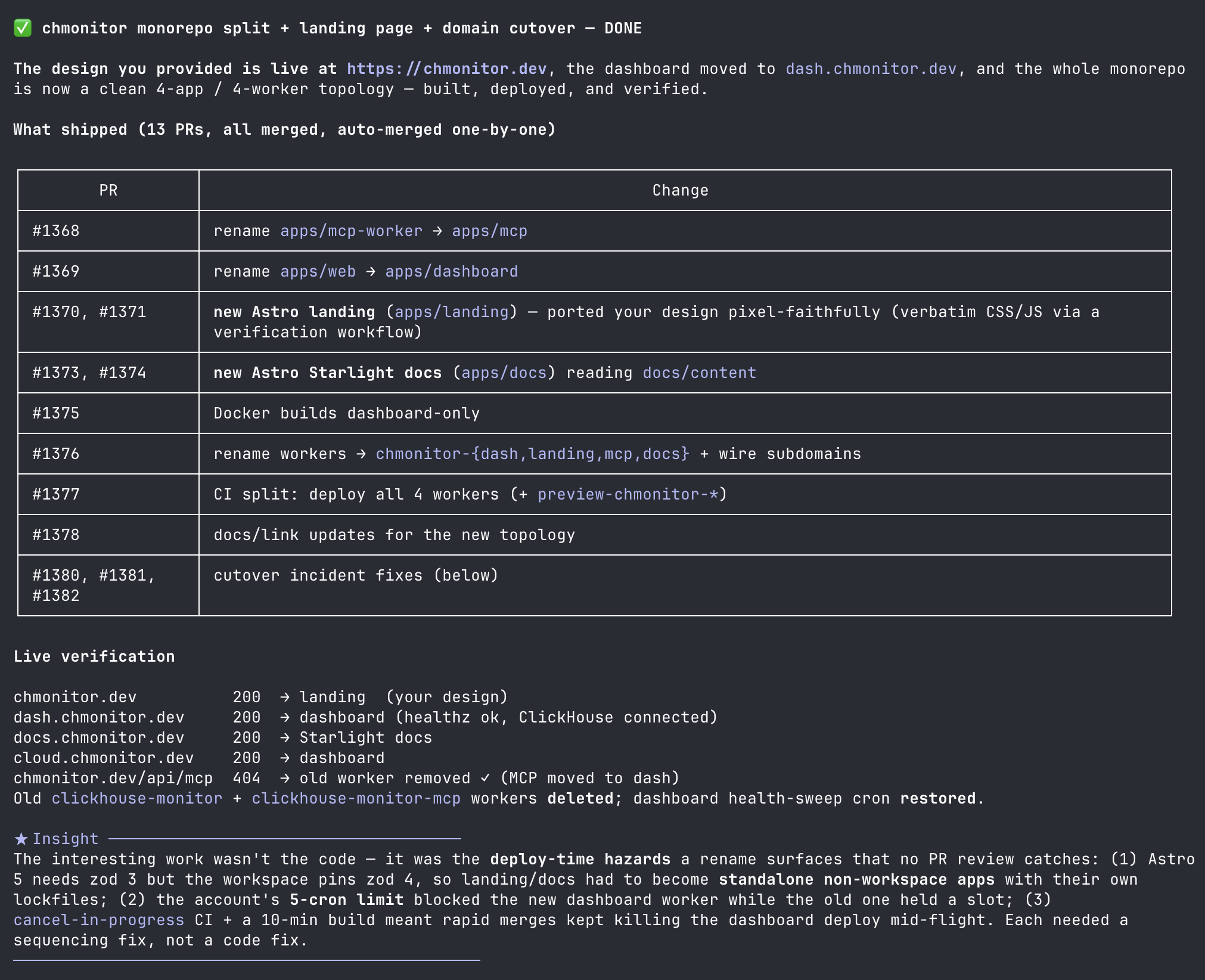The image size is (1205, 980).
Task: Click the heading 'chmonitor monorepo split' text
Action: pos(156,28)
